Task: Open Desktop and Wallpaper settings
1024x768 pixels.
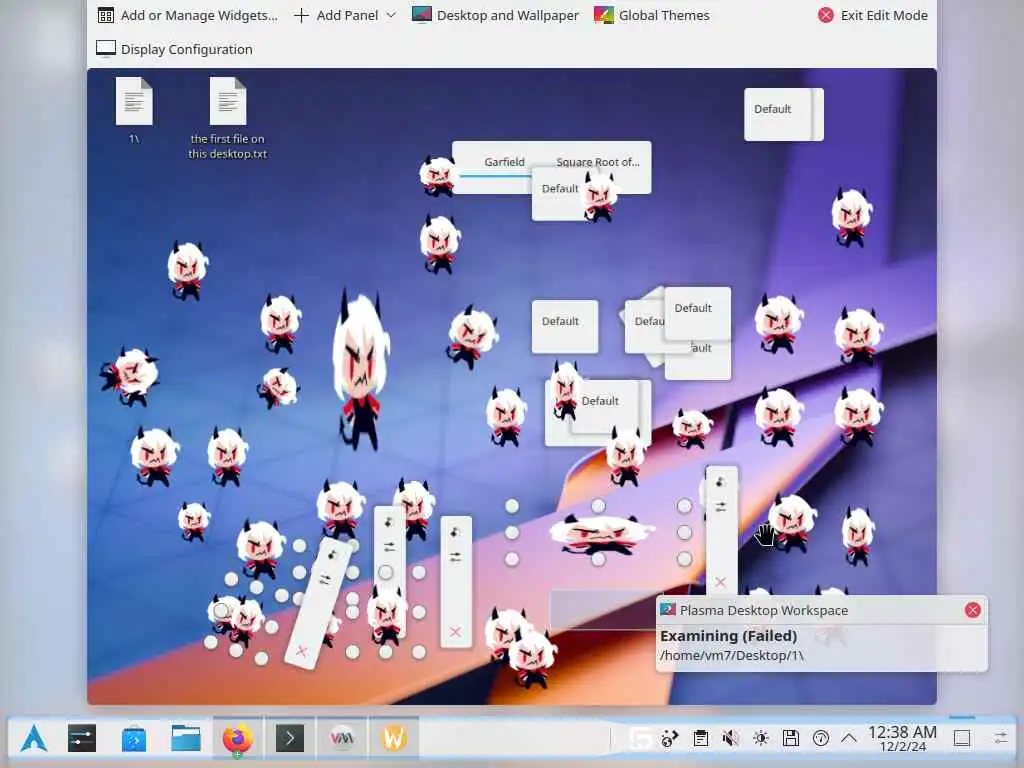Action: (x=495, y=15)
